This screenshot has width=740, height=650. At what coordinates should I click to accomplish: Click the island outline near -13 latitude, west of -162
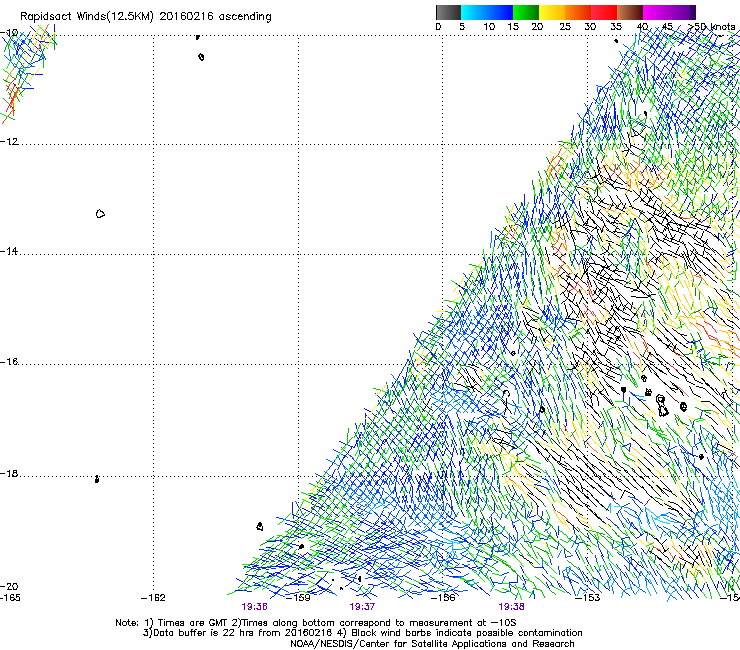coord(100,214)
